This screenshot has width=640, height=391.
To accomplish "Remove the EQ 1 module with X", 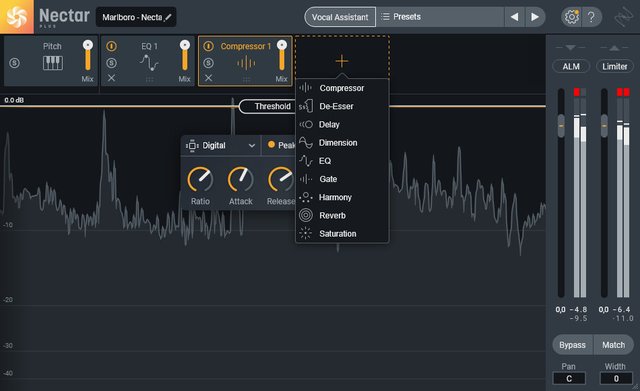I will tap(111, 78).
